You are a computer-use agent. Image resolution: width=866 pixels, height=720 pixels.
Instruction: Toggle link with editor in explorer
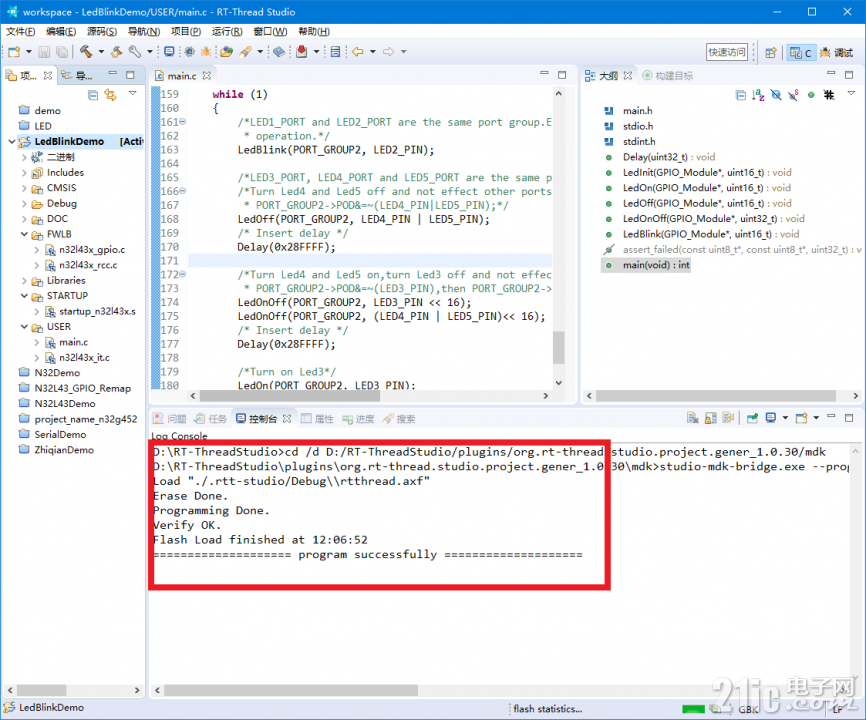(x=111, y=95)
